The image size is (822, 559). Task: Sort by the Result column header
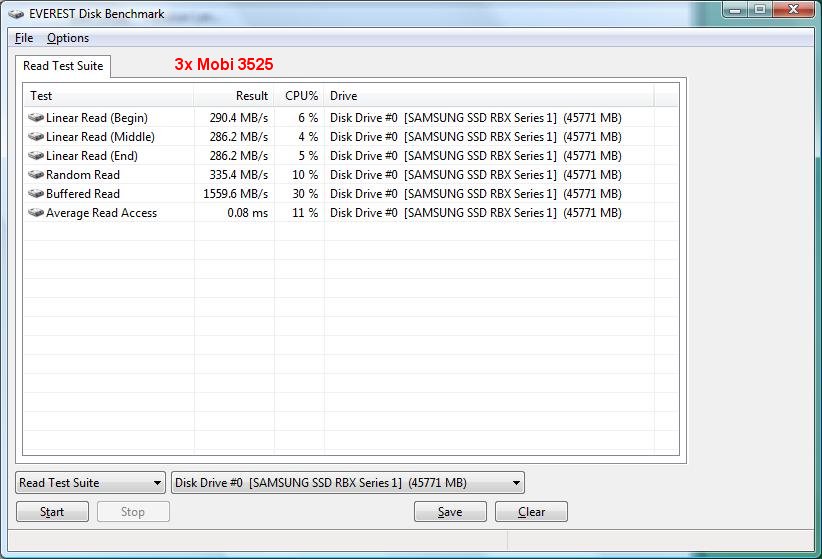click(x=234, y=96)
